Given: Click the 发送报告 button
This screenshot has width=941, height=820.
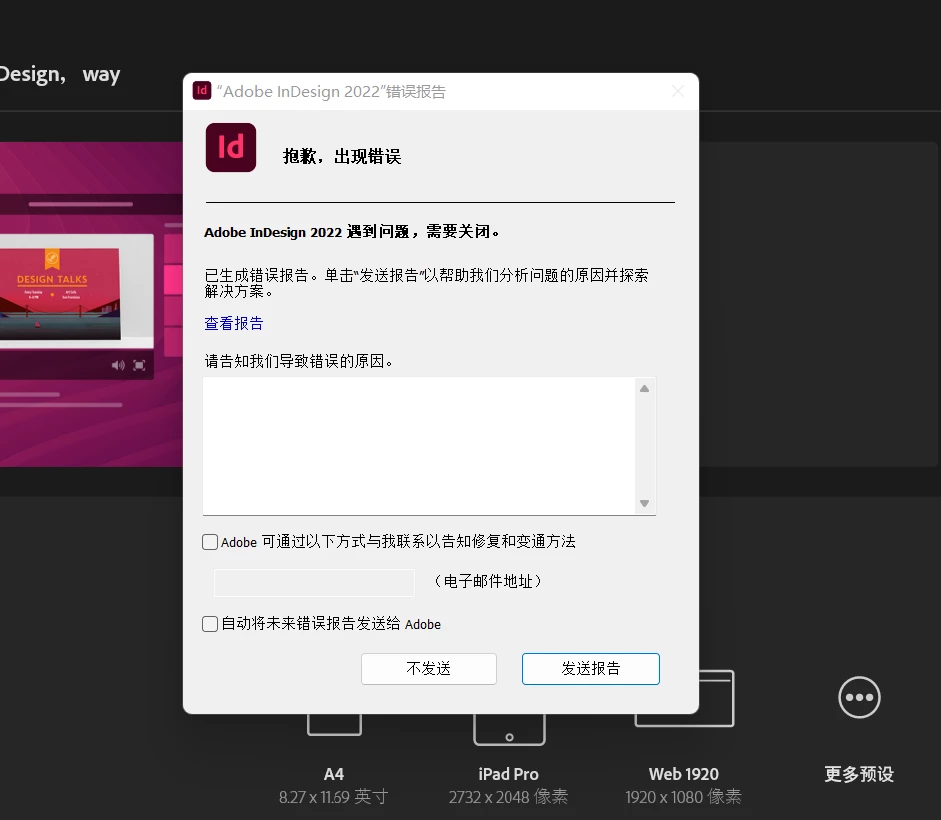Looking at the screenshot, I should [x=591, y=669].
